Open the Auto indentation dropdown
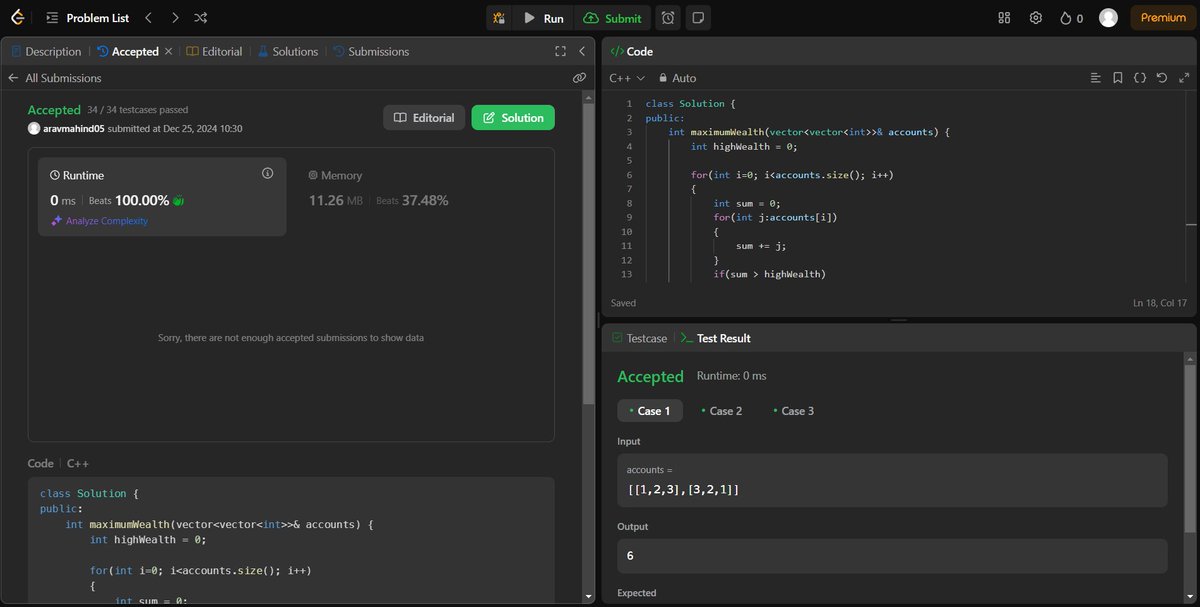Viewport: 1200px width, 607px height. [x=676, y=77]
